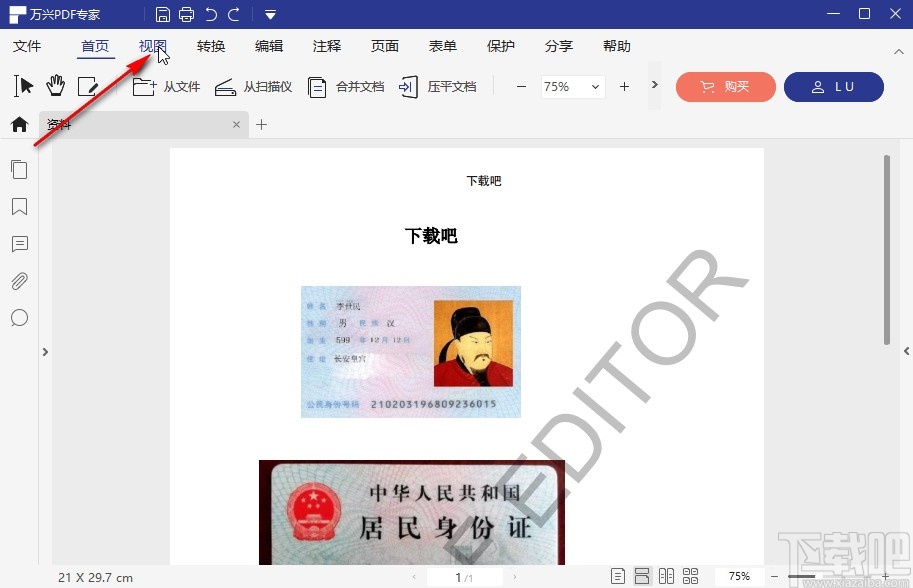
Task: Open the attachments panel in sidebar
Action: (x=19, y=281)
